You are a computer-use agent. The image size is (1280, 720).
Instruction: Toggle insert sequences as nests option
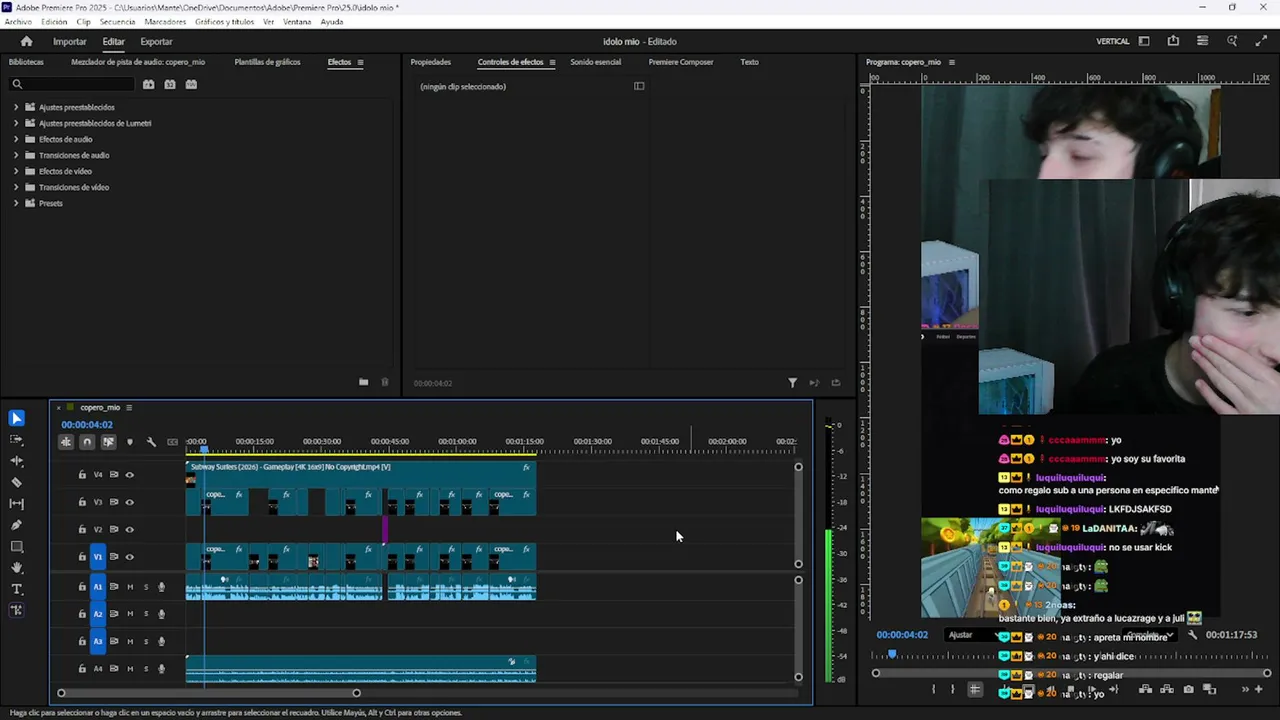66,442
